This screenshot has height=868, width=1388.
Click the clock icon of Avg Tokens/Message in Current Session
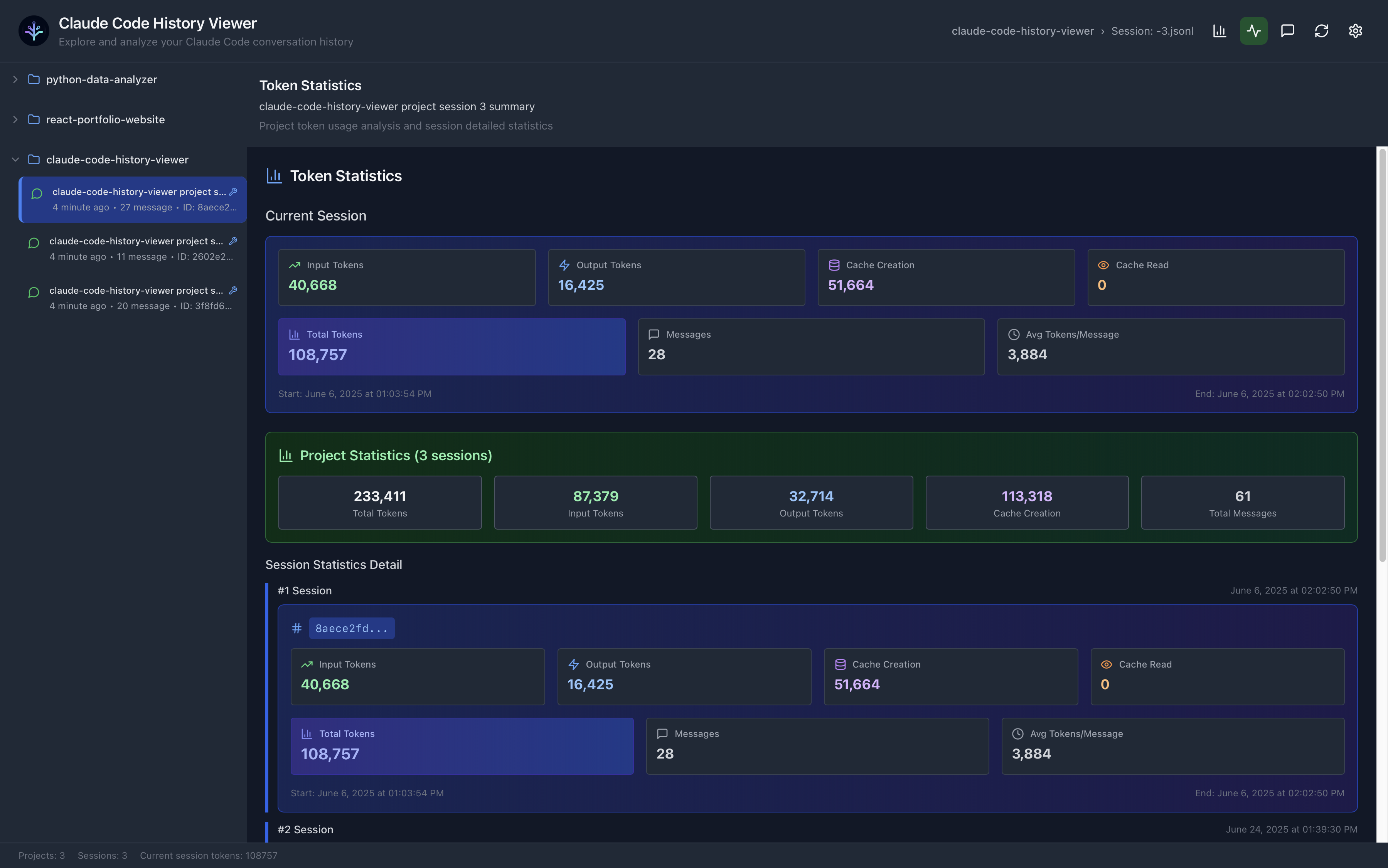coord(1014,335)
